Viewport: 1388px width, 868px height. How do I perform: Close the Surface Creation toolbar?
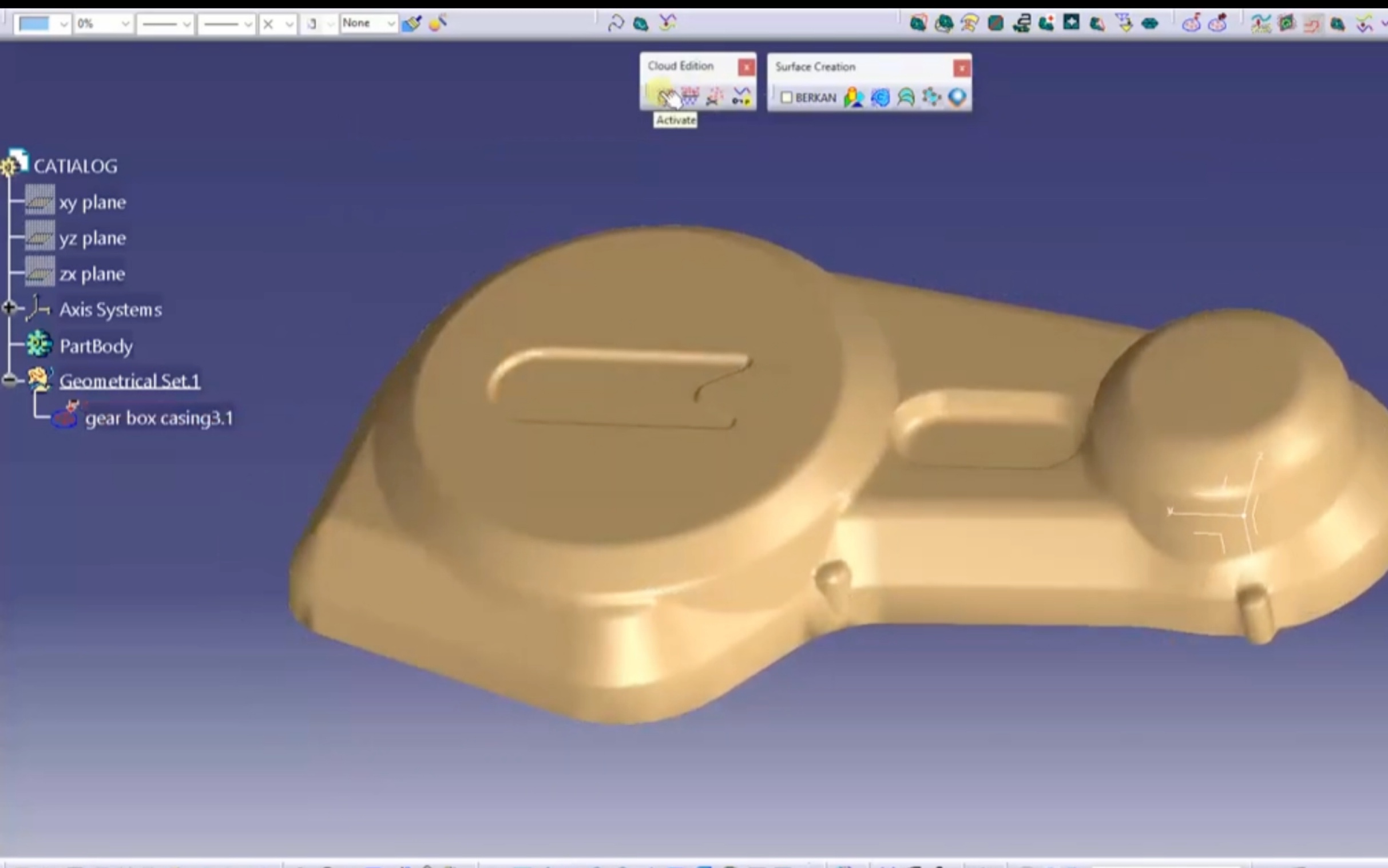tap(962, 68)
